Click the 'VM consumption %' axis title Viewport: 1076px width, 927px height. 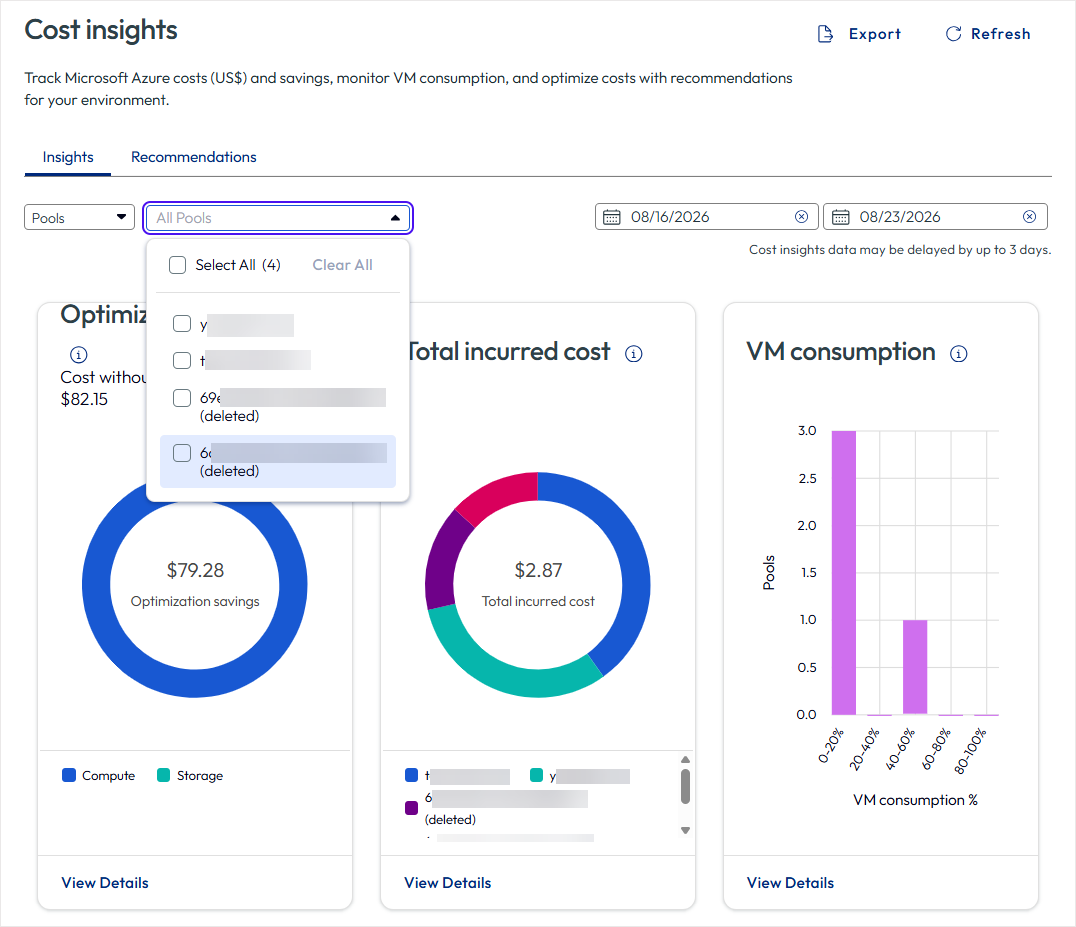(915, 800)
